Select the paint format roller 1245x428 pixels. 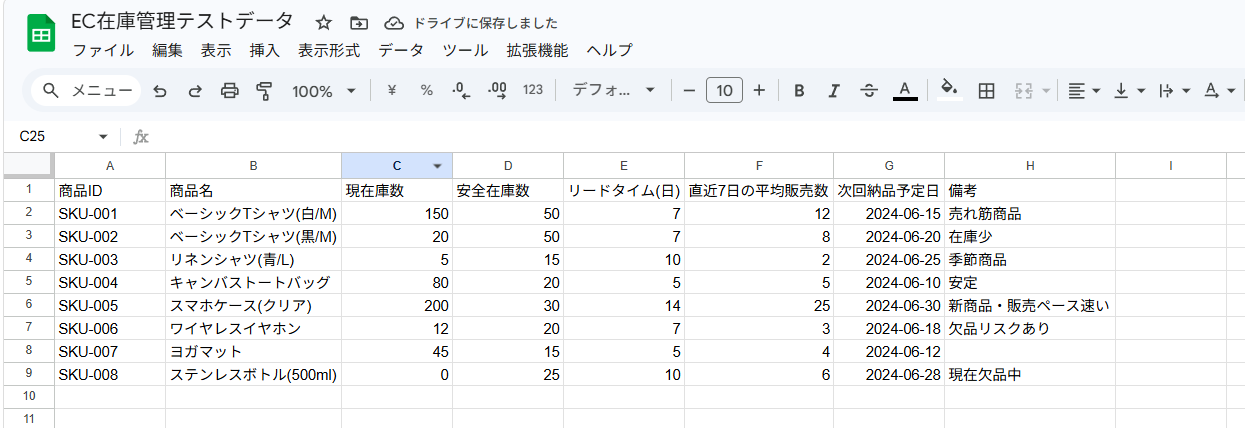(x=265, y=91)
